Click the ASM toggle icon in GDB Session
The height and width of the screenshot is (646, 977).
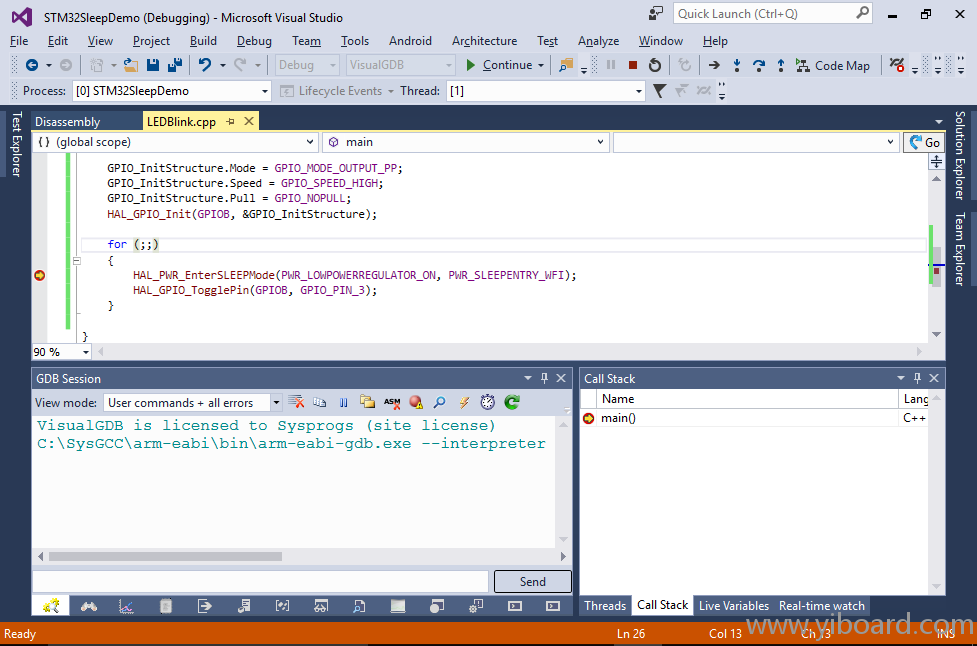[392, 402]
